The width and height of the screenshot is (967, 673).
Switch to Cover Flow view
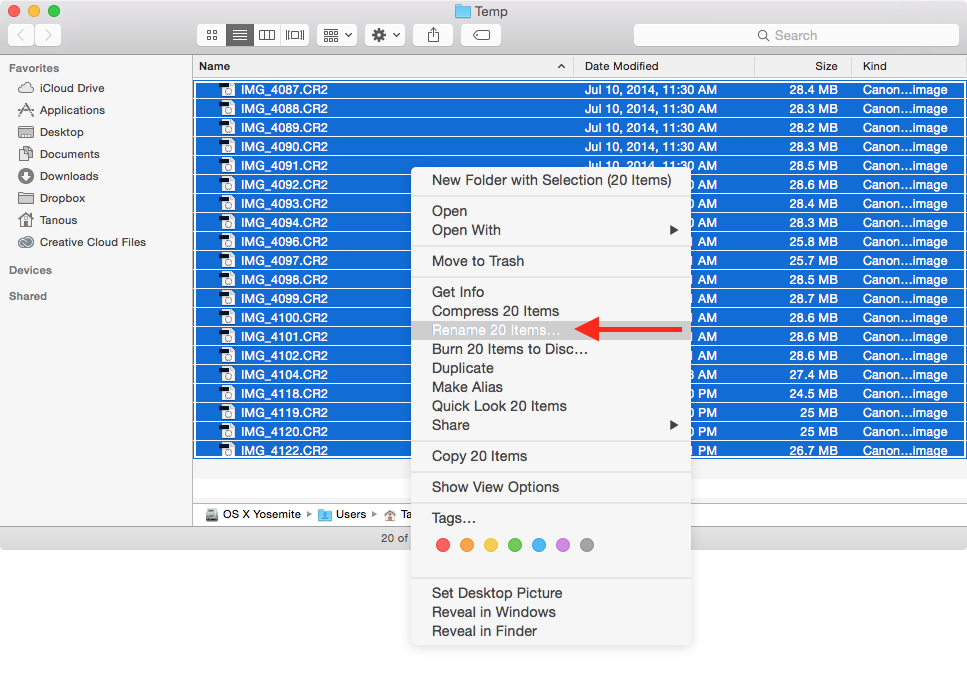[295, 35]
